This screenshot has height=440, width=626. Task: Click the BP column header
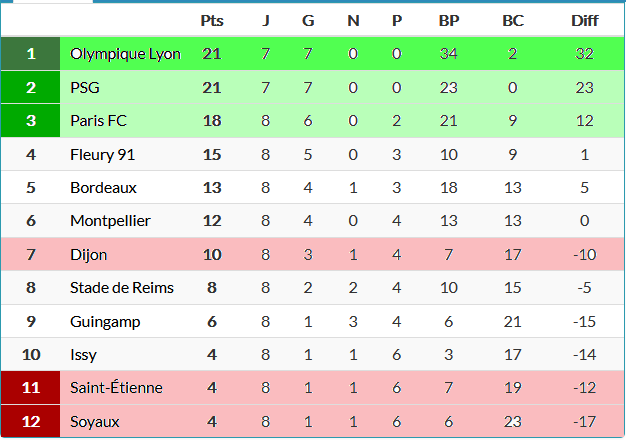(449, 20)
